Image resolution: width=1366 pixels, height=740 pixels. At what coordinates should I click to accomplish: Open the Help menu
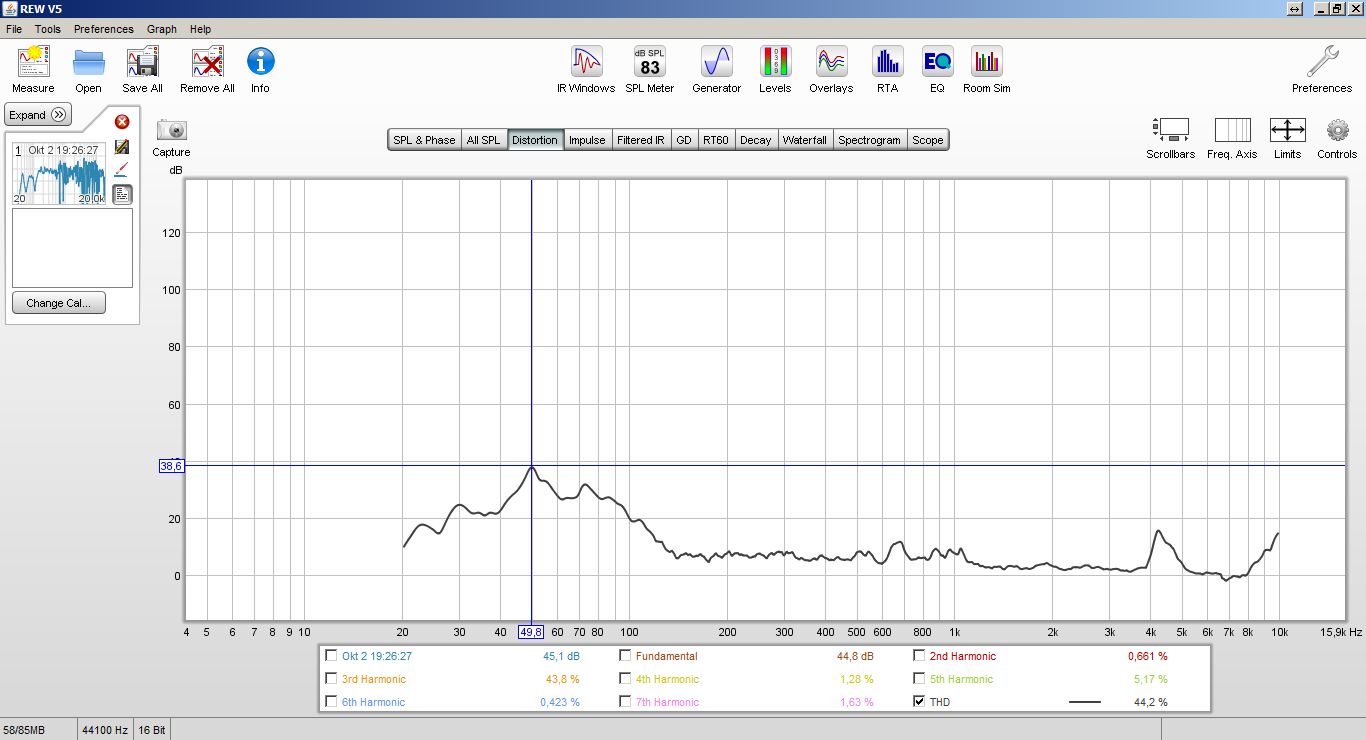click(x=200, y=29)
